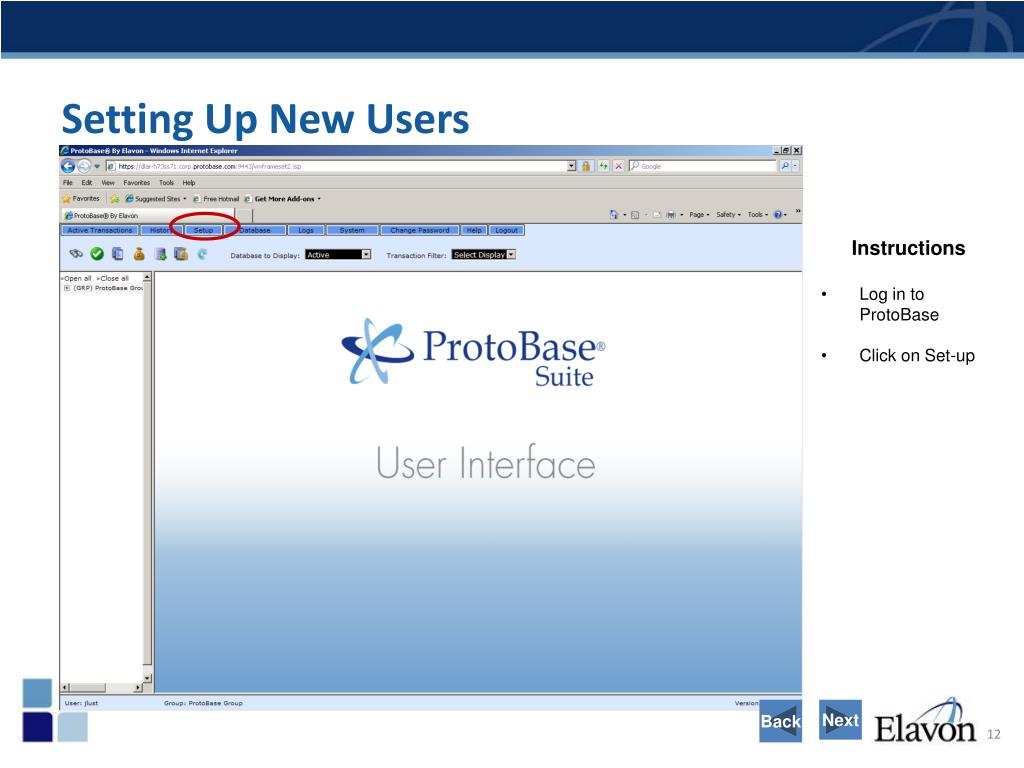Click the Logs button

click(x=306, y=231)
